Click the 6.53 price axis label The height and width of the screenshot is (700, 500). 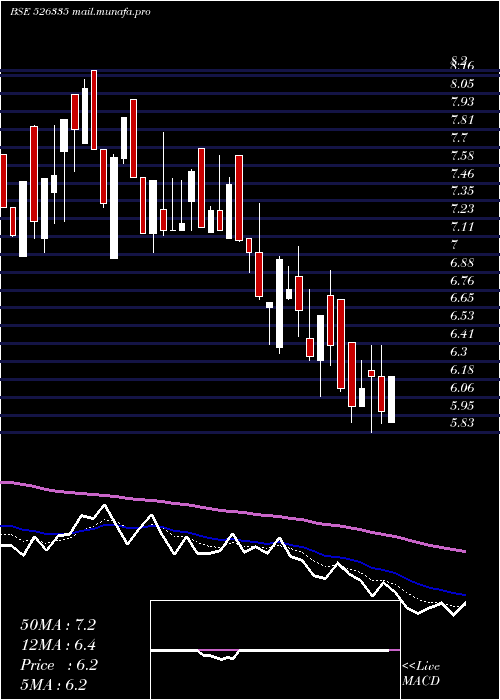462,316
